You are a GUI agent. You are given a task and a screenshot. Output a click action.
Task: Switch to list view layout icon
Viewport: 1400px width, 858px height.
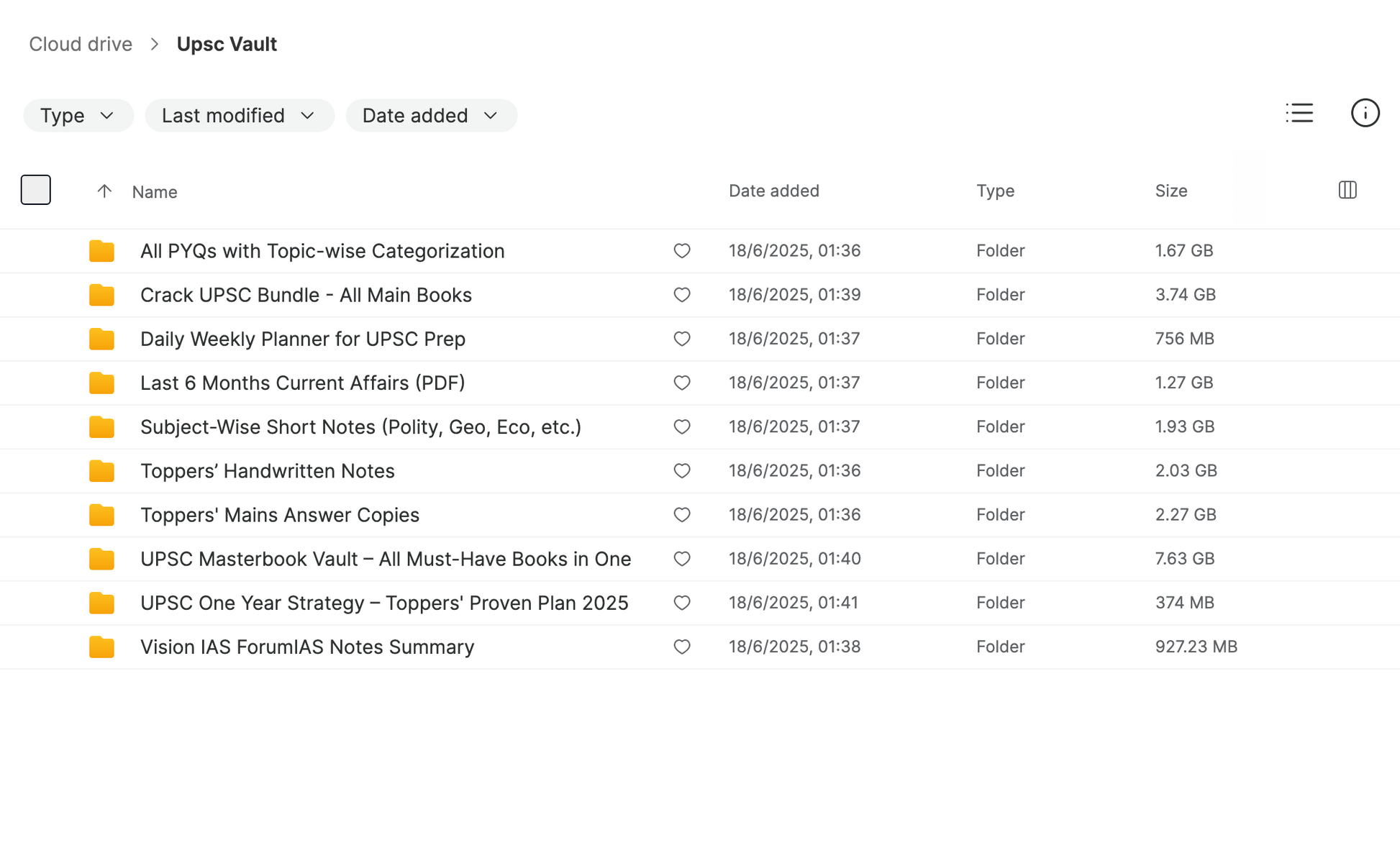(x=1299, y=113)
